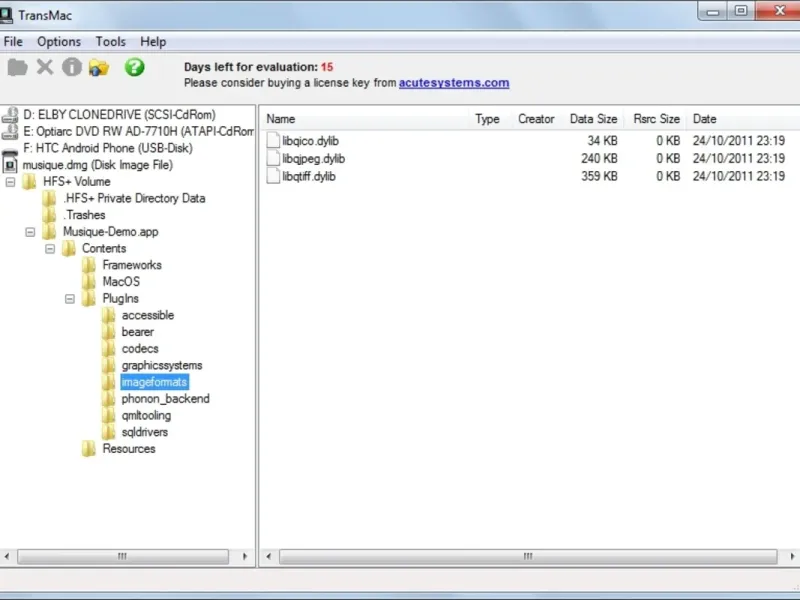Collapse the Contents tree node
This screenshot has width=800, height=600.
50,249
